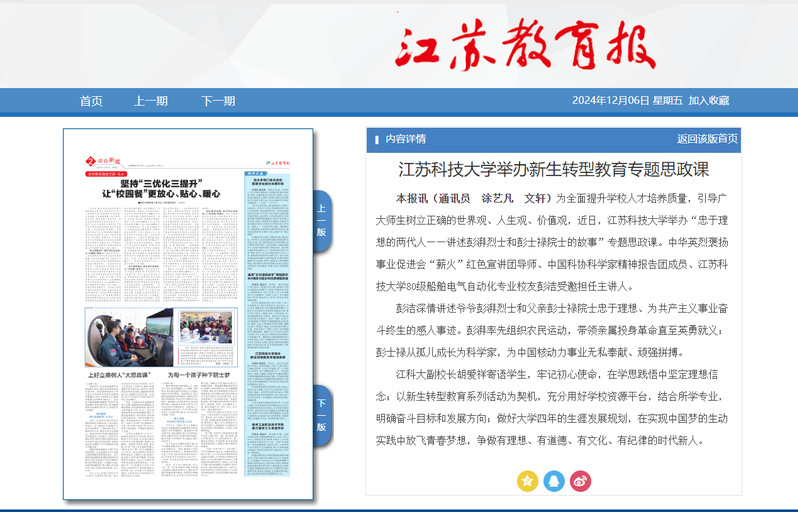The height and width of the screenshot is (512, 798).
Task: Go to 首页 in navigation bar
Action: (x=91, y=101)
